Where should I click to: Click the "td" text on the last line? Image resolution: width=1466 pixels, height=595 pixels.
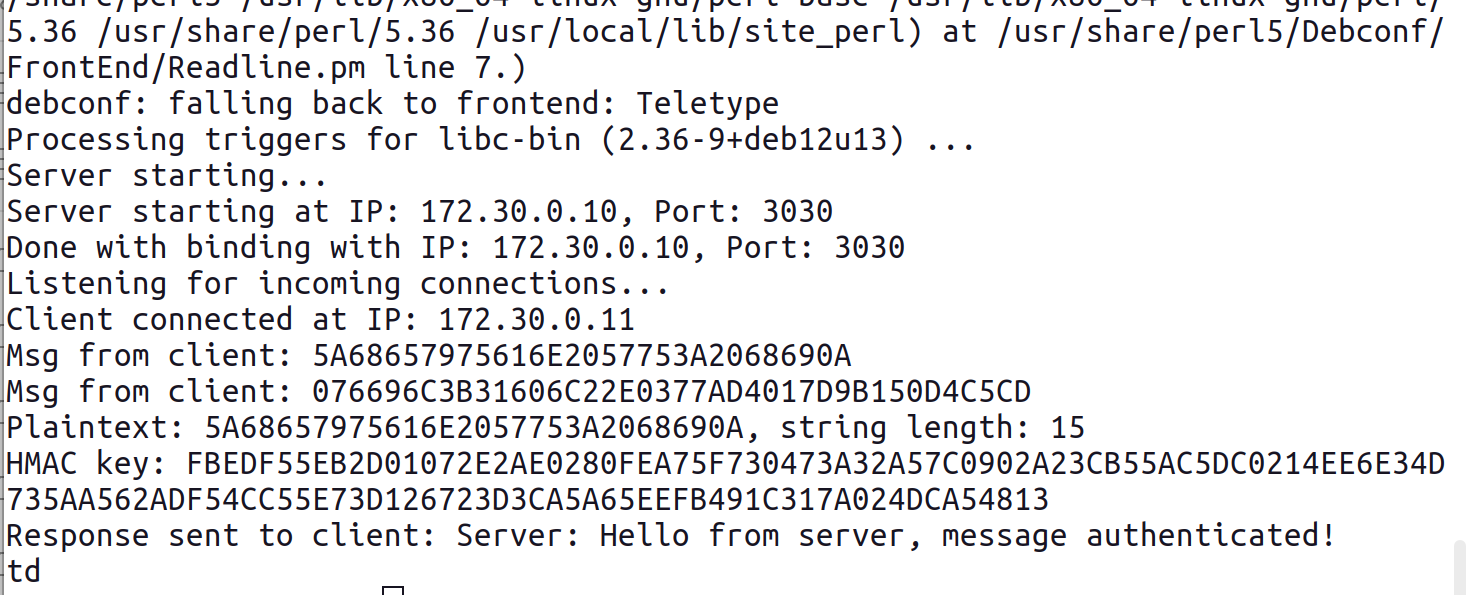point(24,572)
